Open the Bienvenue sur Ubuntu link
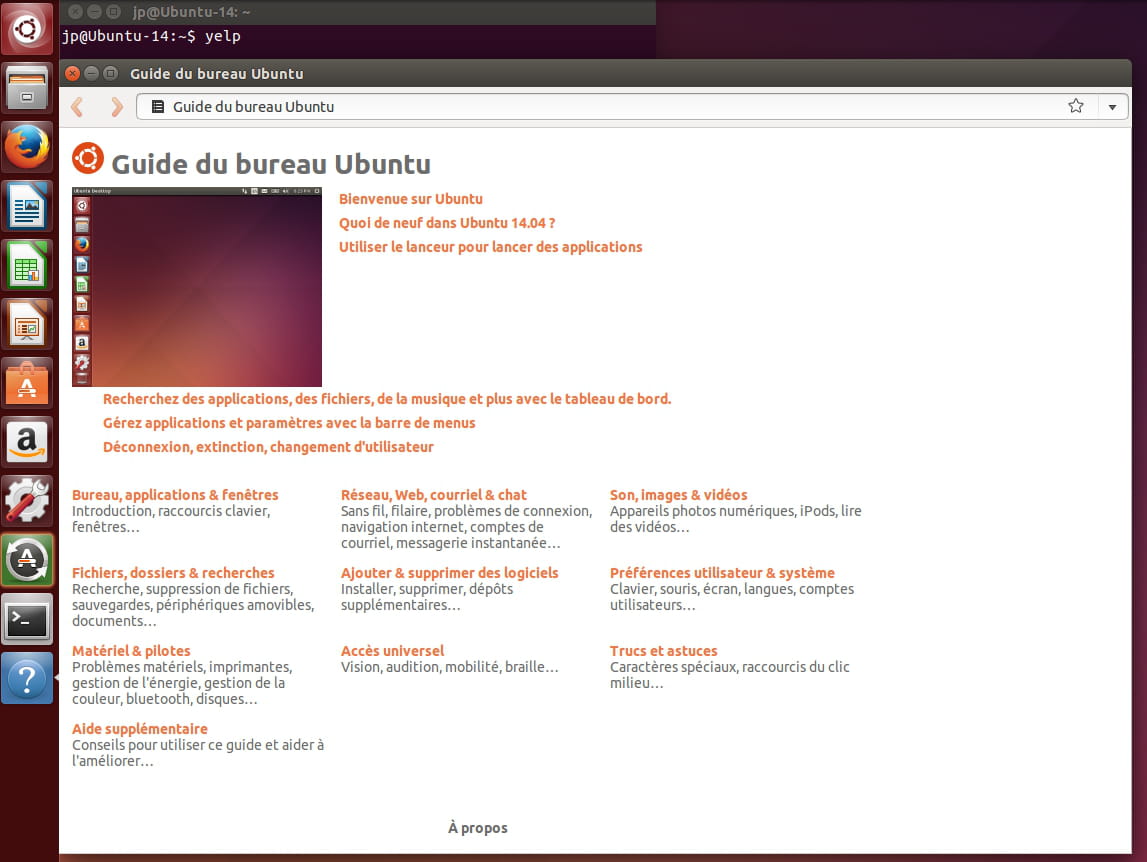 coord(411,198)
